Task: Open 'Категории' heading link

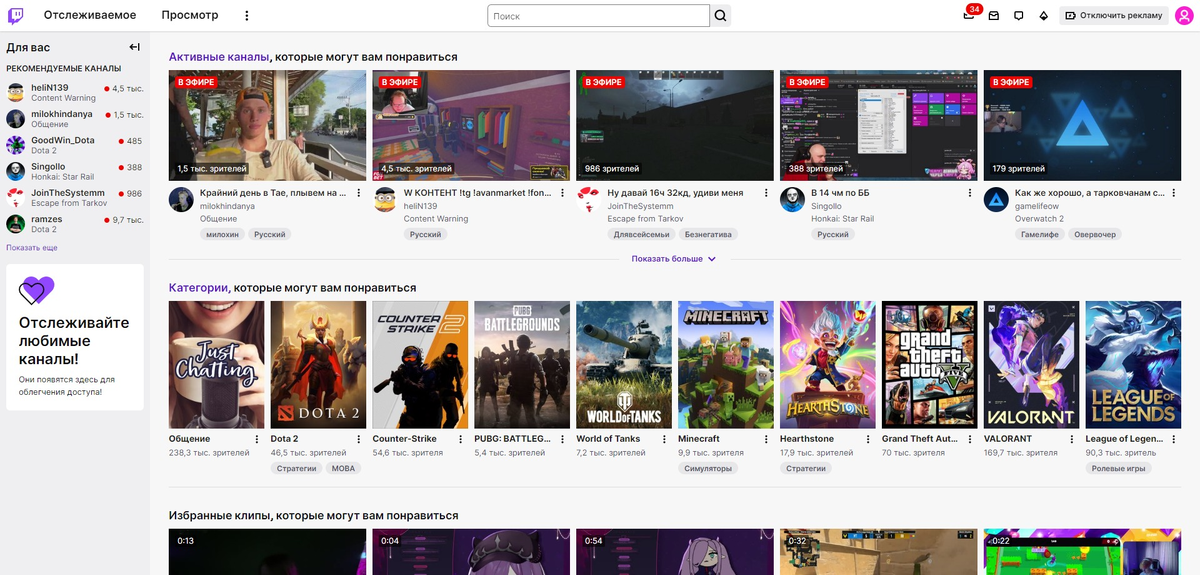Action: pos(198,288)
